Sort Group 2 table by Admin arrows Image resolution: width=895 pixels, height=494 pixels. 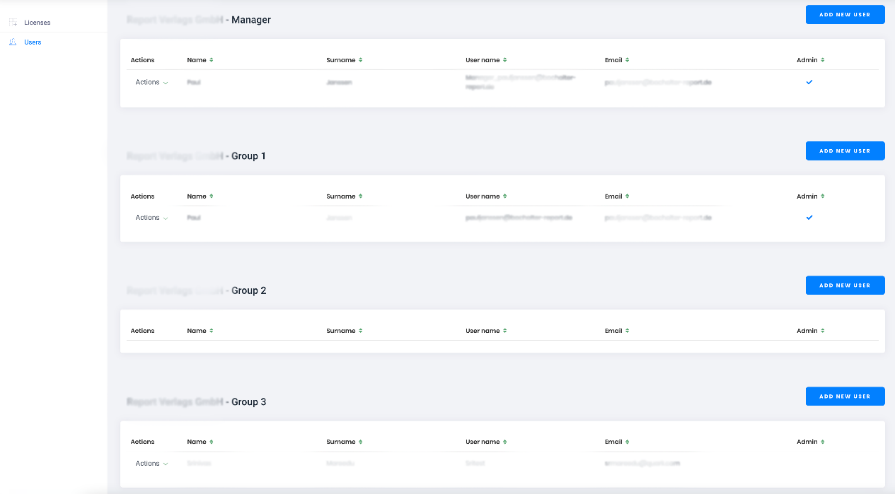[x=821, y=330]
